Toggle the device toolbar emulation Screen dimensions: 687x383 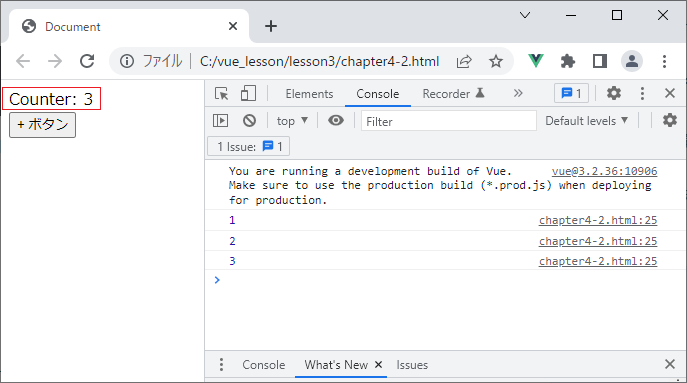click(x=248, y=93)
